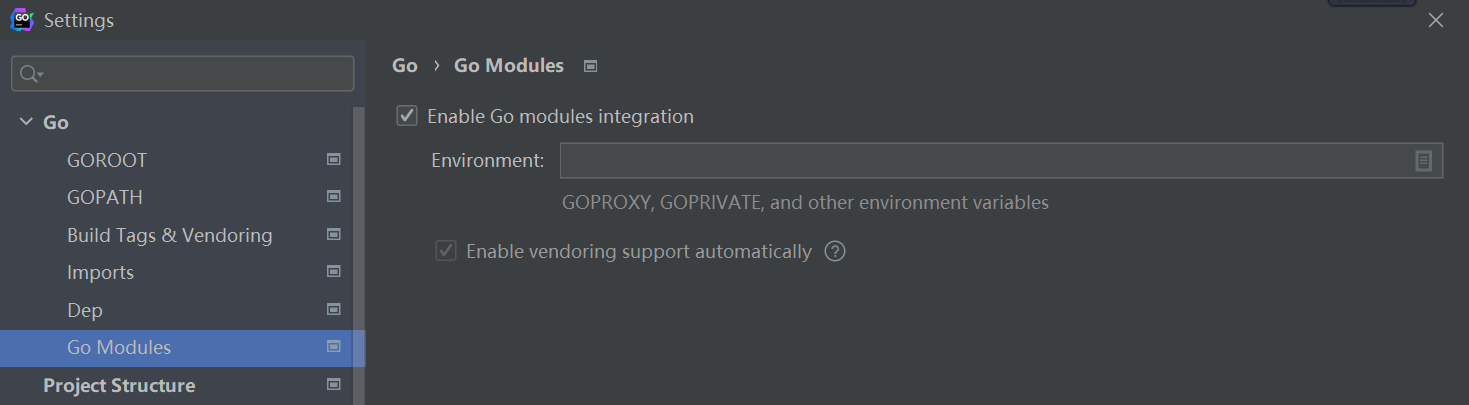Viewport: 1469px width, 405px height.
Task: Select GOROOT in the settings tree
Action: [x=107, y=160]
